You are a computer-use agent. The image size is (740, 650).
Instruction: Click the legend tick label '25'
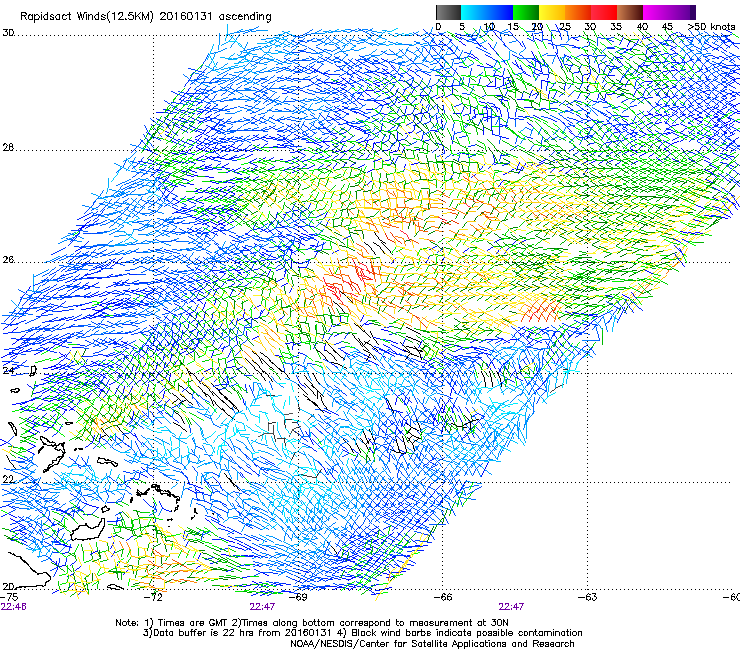565,27
